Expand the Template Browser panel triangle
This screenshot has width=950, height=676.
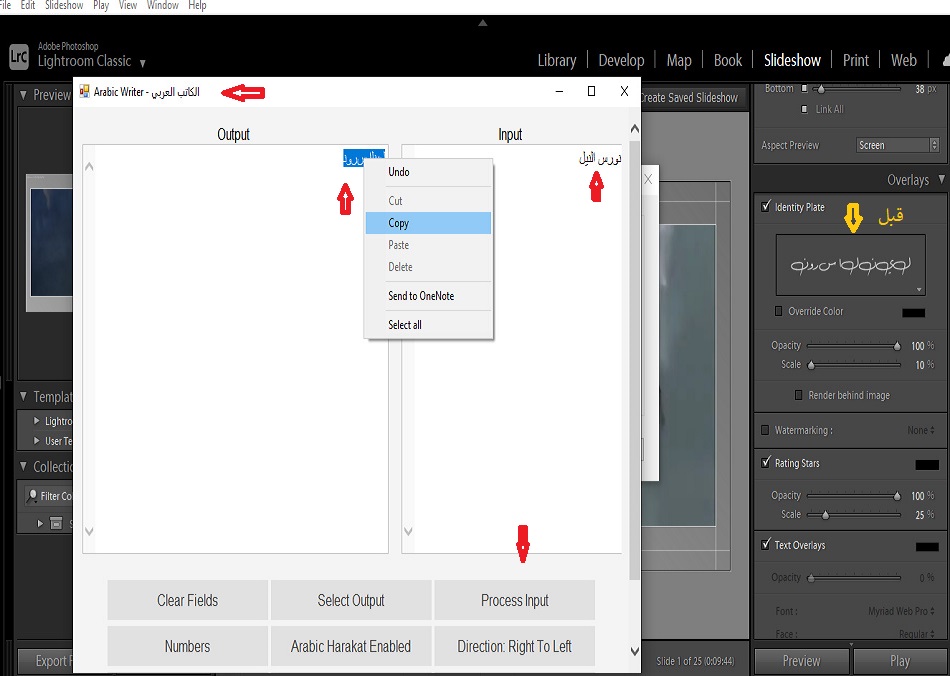pyautogui.click(x=25, y=397)
